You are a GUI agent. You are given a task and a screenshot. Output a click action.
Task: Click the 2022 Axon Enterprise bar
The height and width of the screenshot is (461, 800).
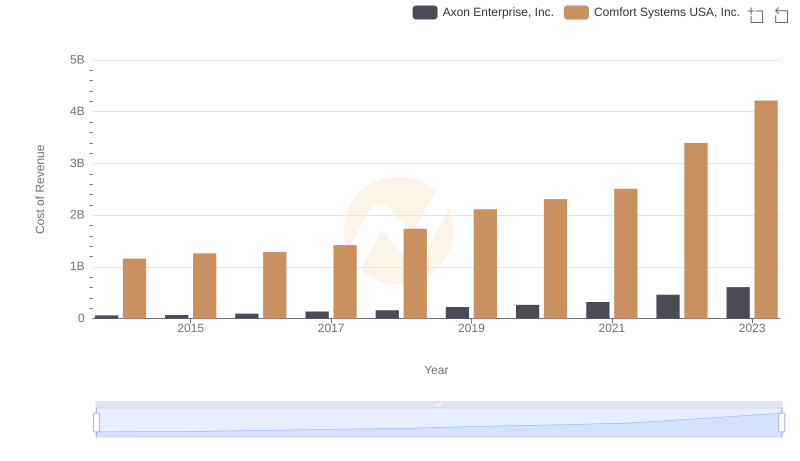coord(668,306)
